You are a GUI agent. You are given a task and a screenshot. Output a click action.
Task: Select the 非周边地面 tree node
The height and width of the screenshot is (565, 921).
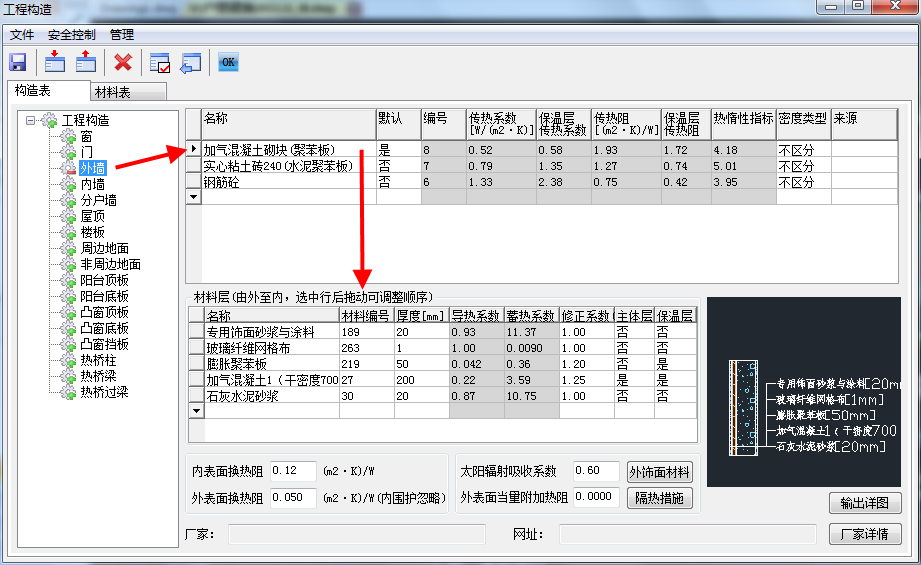coord(110,264)
